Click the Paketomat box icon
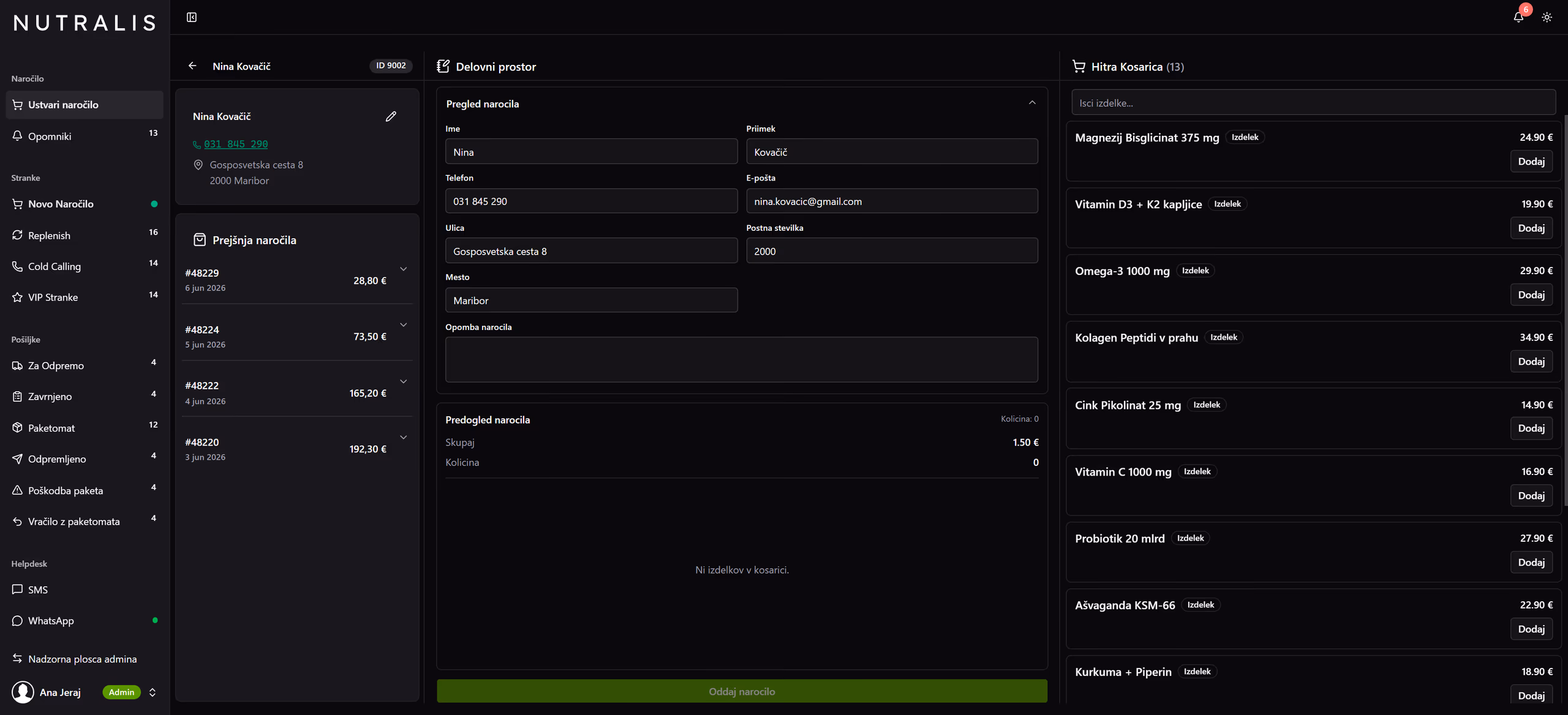This screenshot has width=1568, height=715. click(x=17, y=427)
